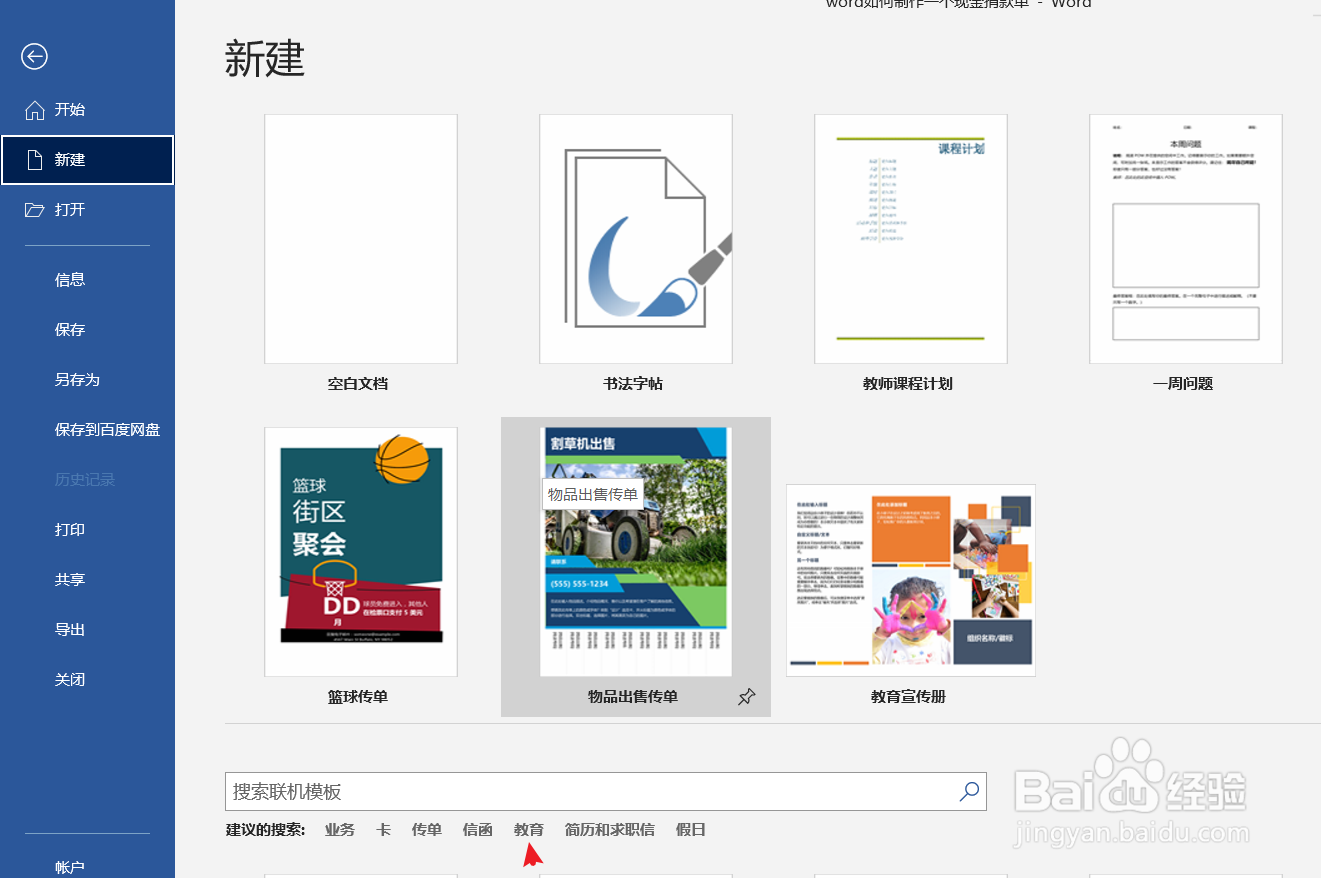Image resolution: width=1321 pixels, height=878 pixels.
Task: Search templates using 业务 suggested keyword
Action: (x=339, y=829)
